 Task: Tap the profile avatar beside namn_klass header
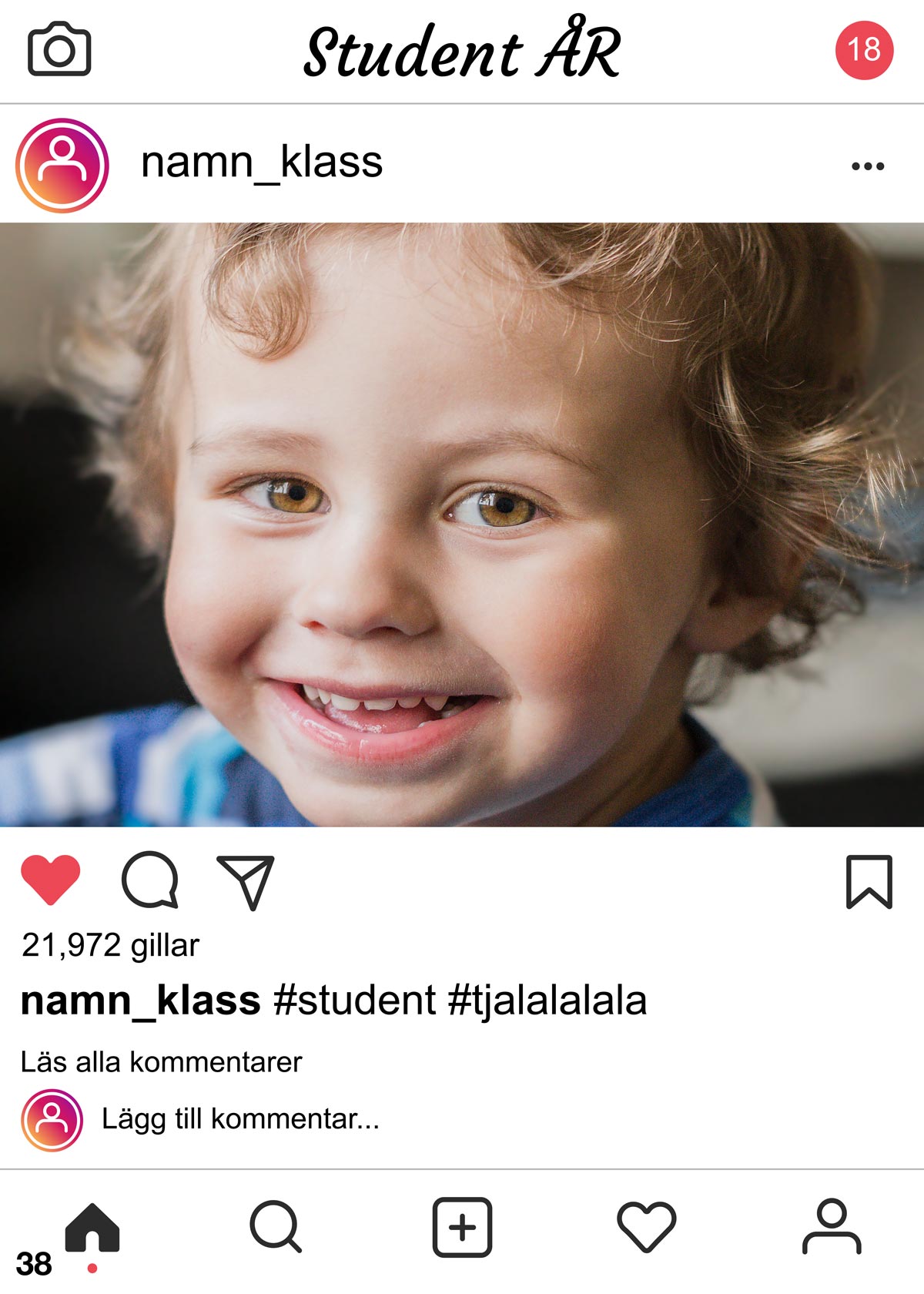click(x=62, y=166)
